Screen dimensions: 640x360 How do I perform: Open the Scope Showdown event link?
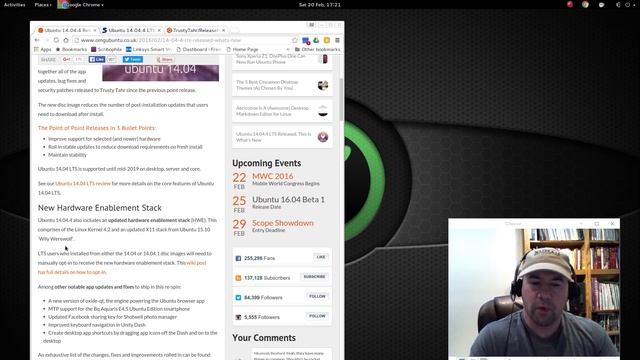click(282, 223)
